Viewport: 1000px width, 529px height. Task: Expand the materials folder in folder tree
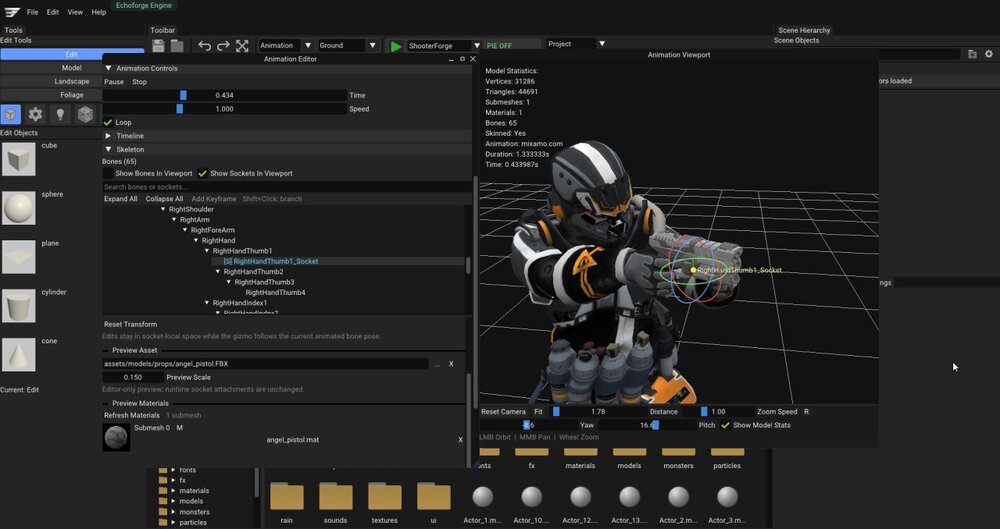pos(173,491)
